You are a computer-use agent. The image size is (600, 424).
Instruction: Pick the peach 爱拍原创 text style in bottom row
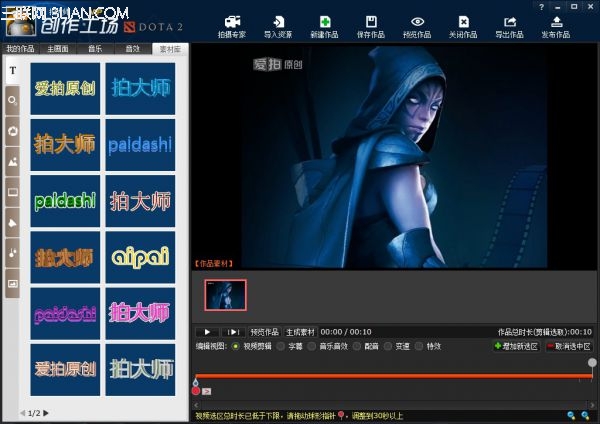[x=65, y=370]
